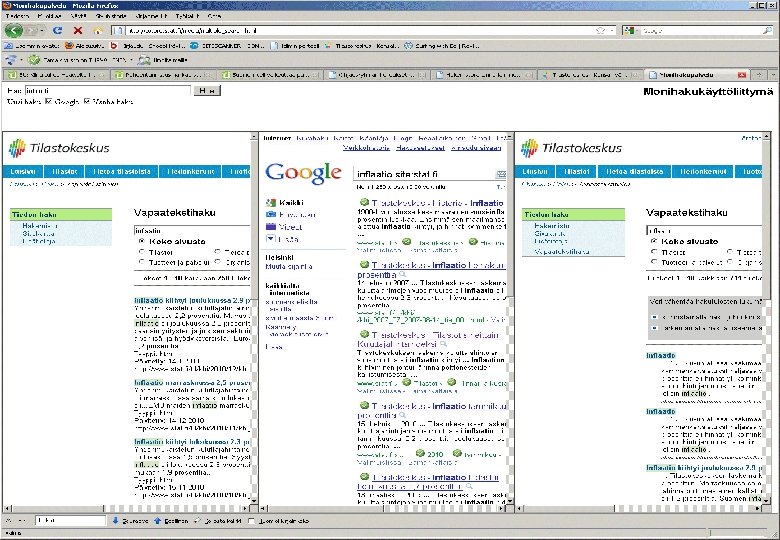Stop loading with the red X icon
The width and height of the screenshot is (780, 540).
(78, 30)
